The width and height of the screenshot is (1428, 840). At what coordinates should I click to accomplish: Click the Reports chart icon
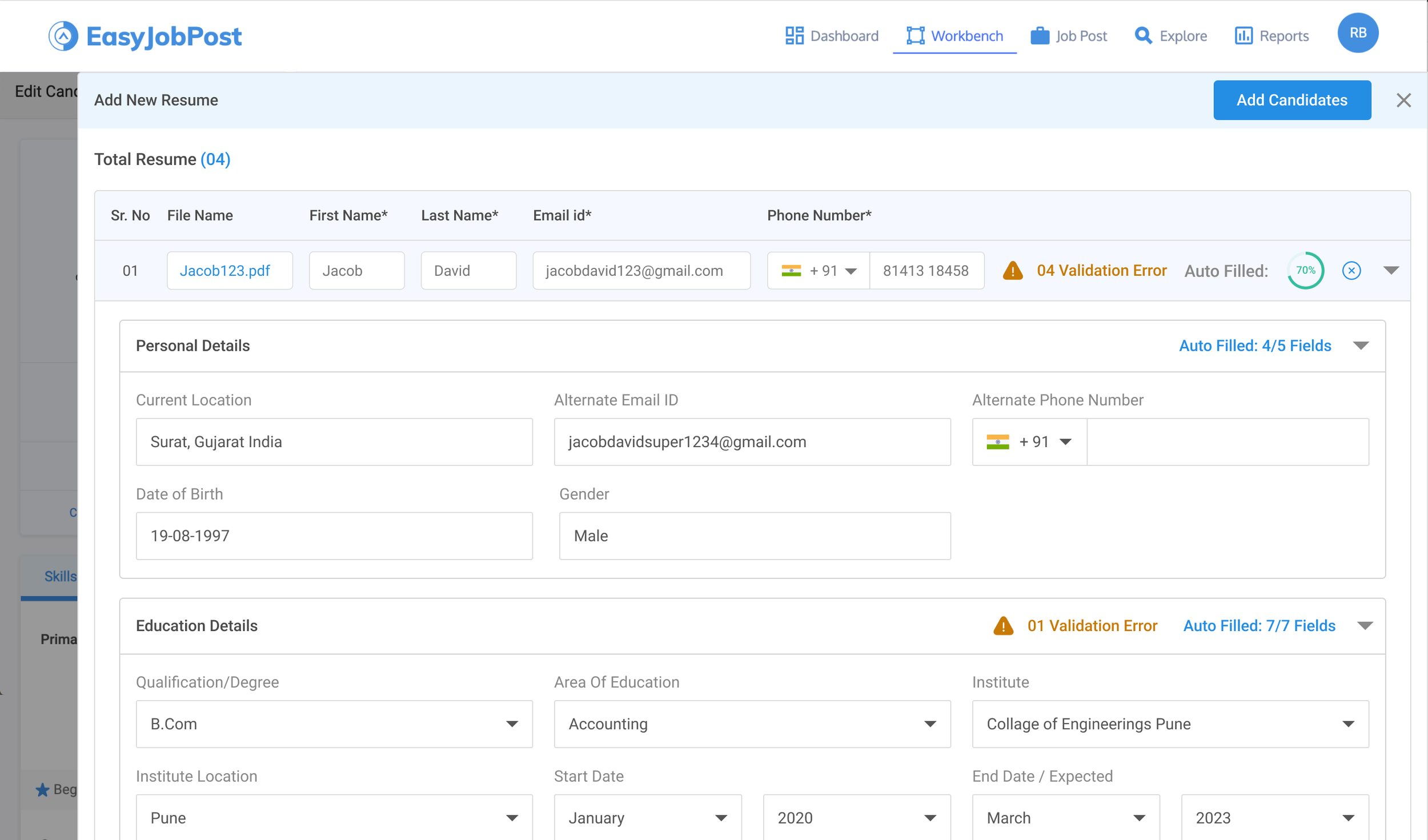click(x=1244, y=36)
